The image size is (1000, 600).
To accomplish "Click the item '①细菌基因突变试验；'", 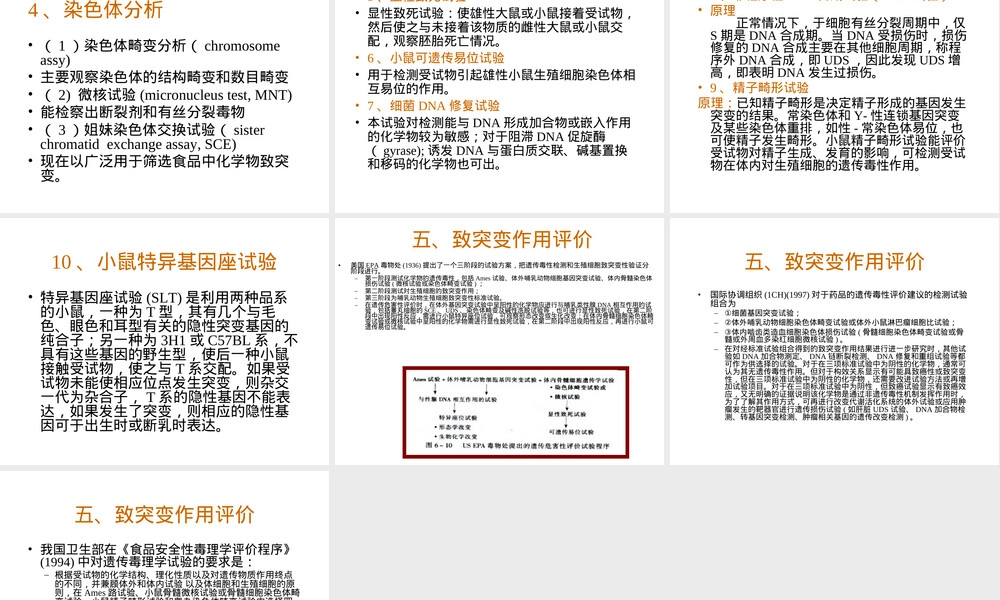I will 761,313.
